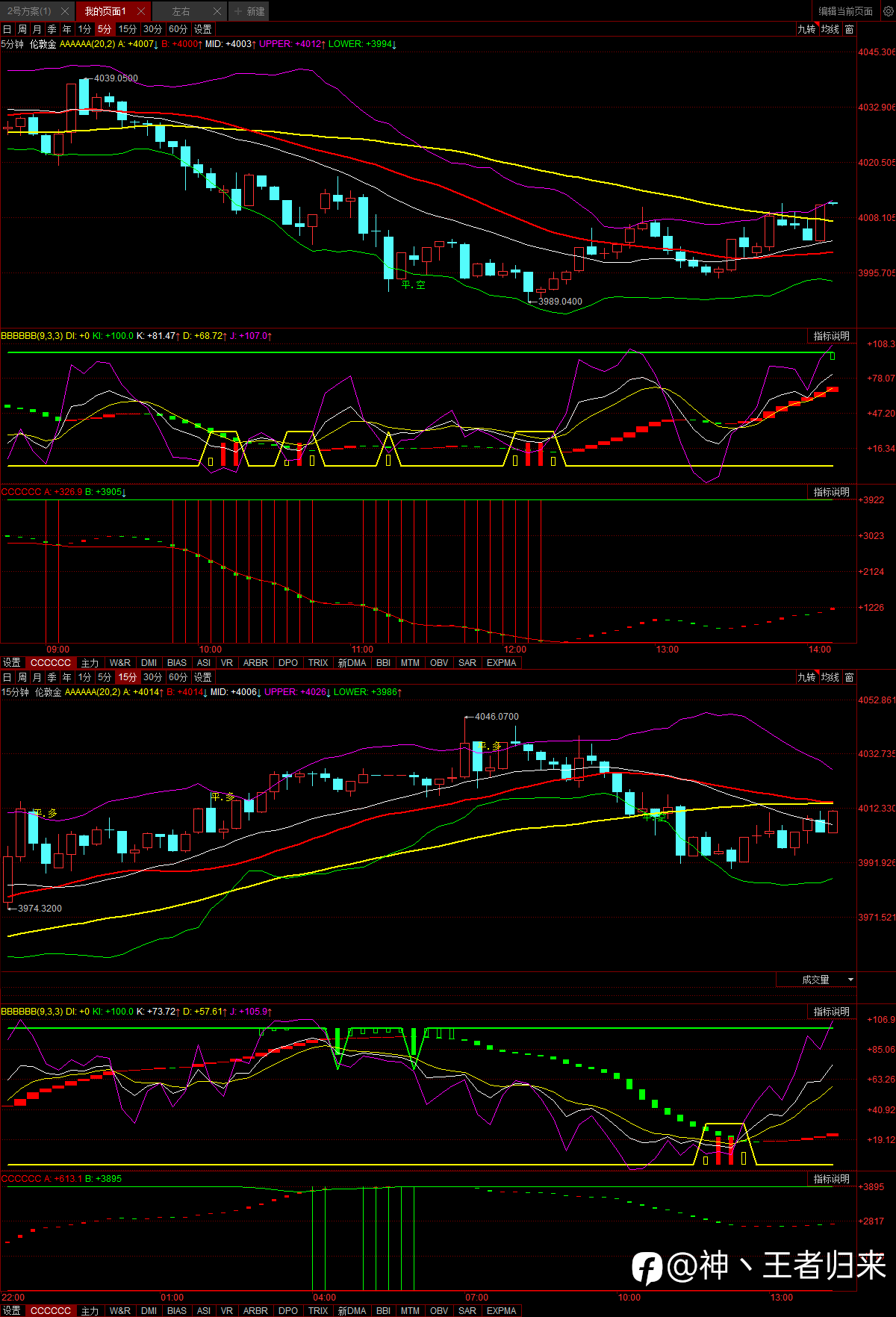Switch to the 2号方案(1) tab
The image size is (896, 1317).
(x=29, y=11)
